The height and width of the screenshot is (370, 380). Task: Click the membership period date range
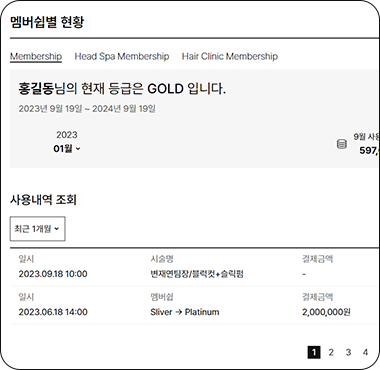tap(87, 109)
